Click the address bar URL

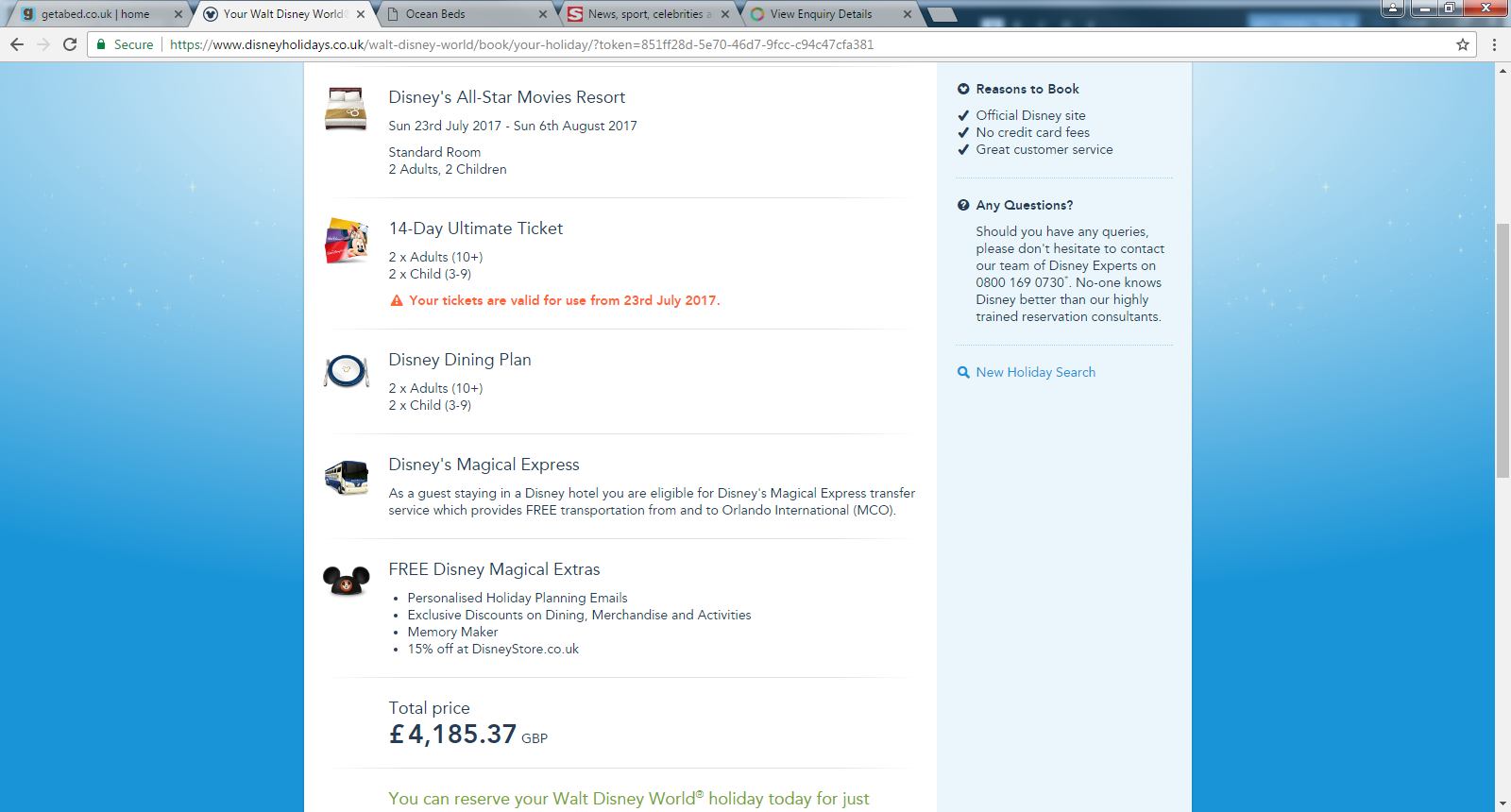[521, 44]
